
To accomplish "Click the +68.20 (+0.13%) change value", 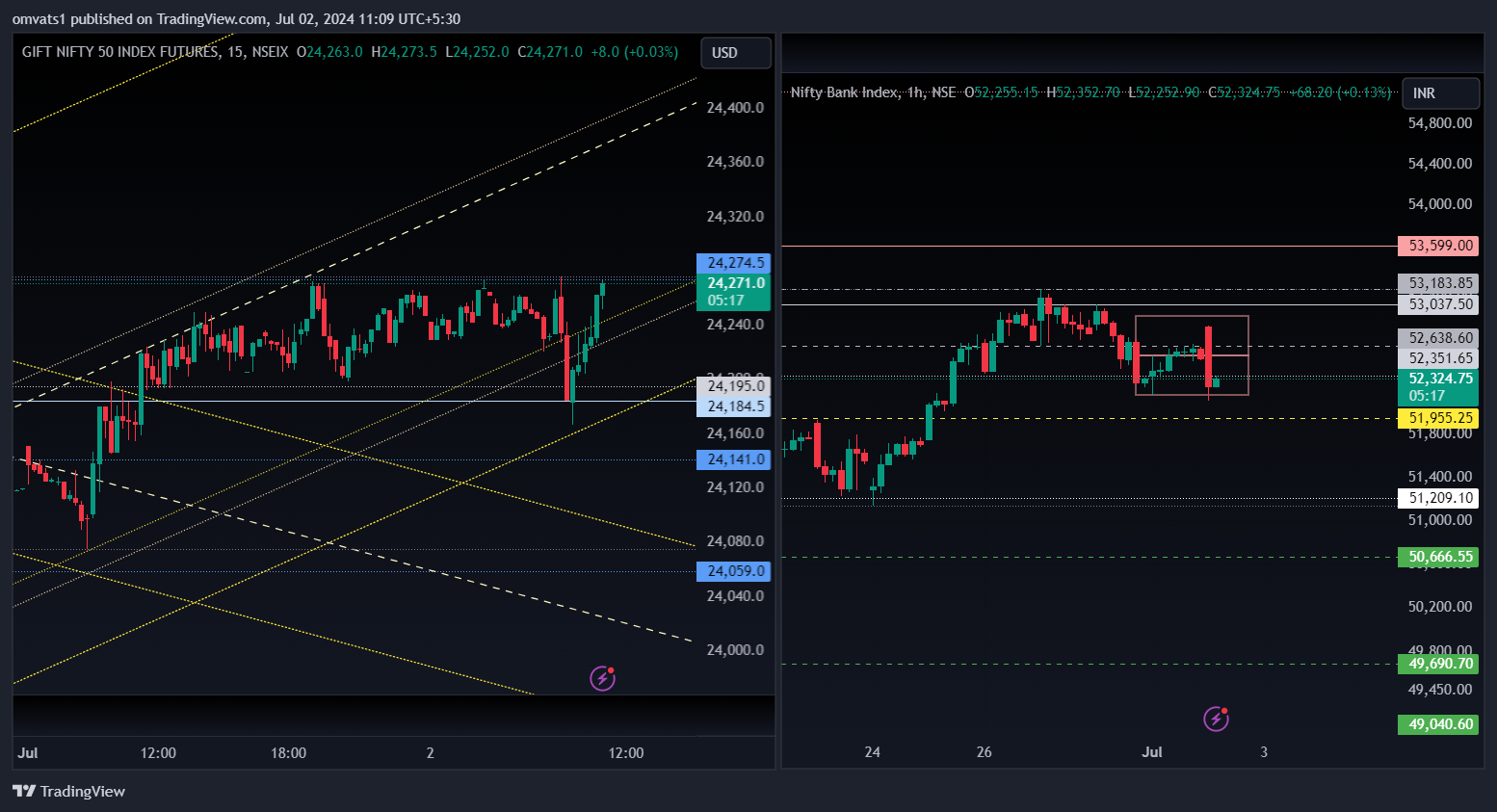I will 1340,92.
